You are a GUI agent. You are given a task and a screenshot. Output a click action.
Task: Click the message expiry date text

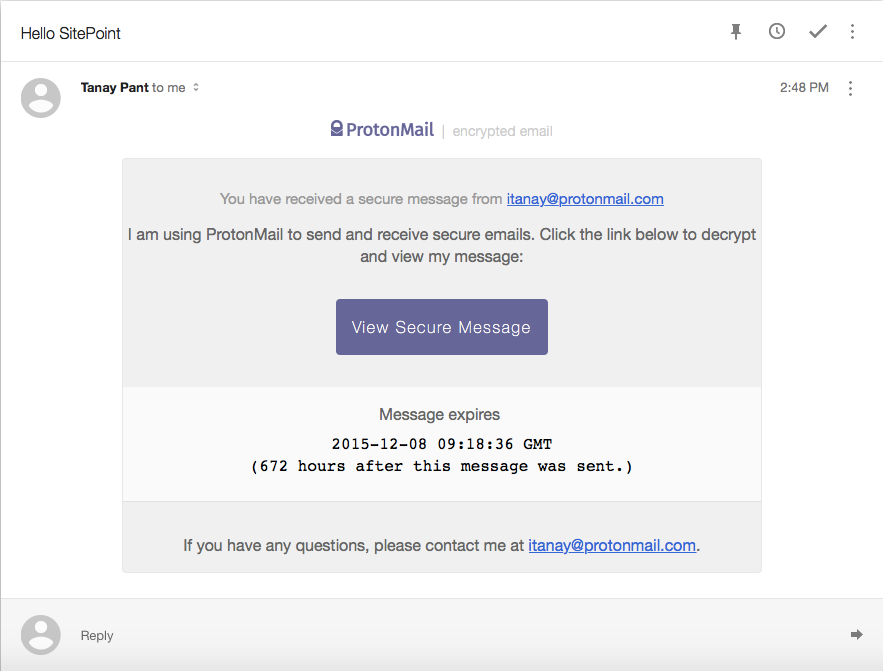click(441, 444)
